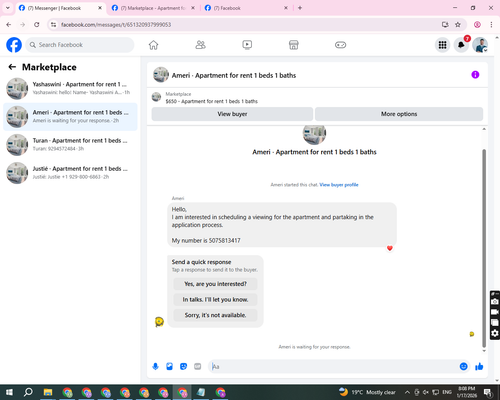Click the chat header avatar of Ameri
Image resolution: width=500 pixels, height=400 pixels.
tap(161, 75)
